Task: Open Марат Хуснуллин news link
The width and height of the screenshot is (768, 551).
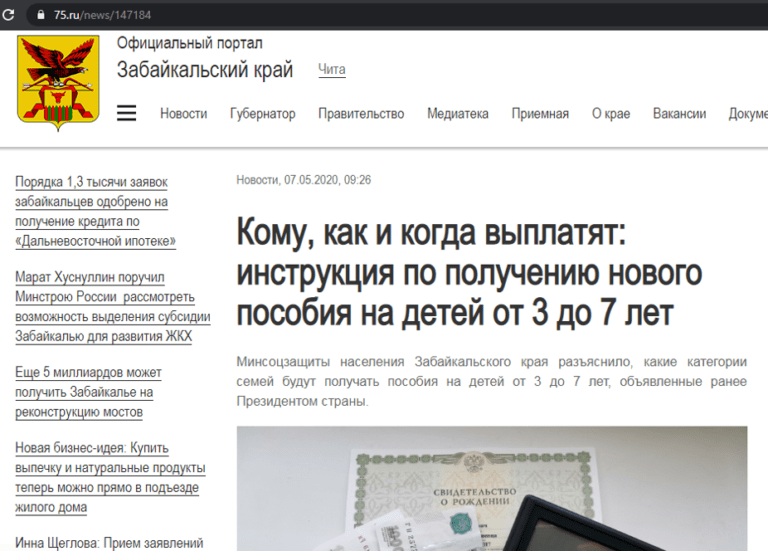Action: (113, 307)
